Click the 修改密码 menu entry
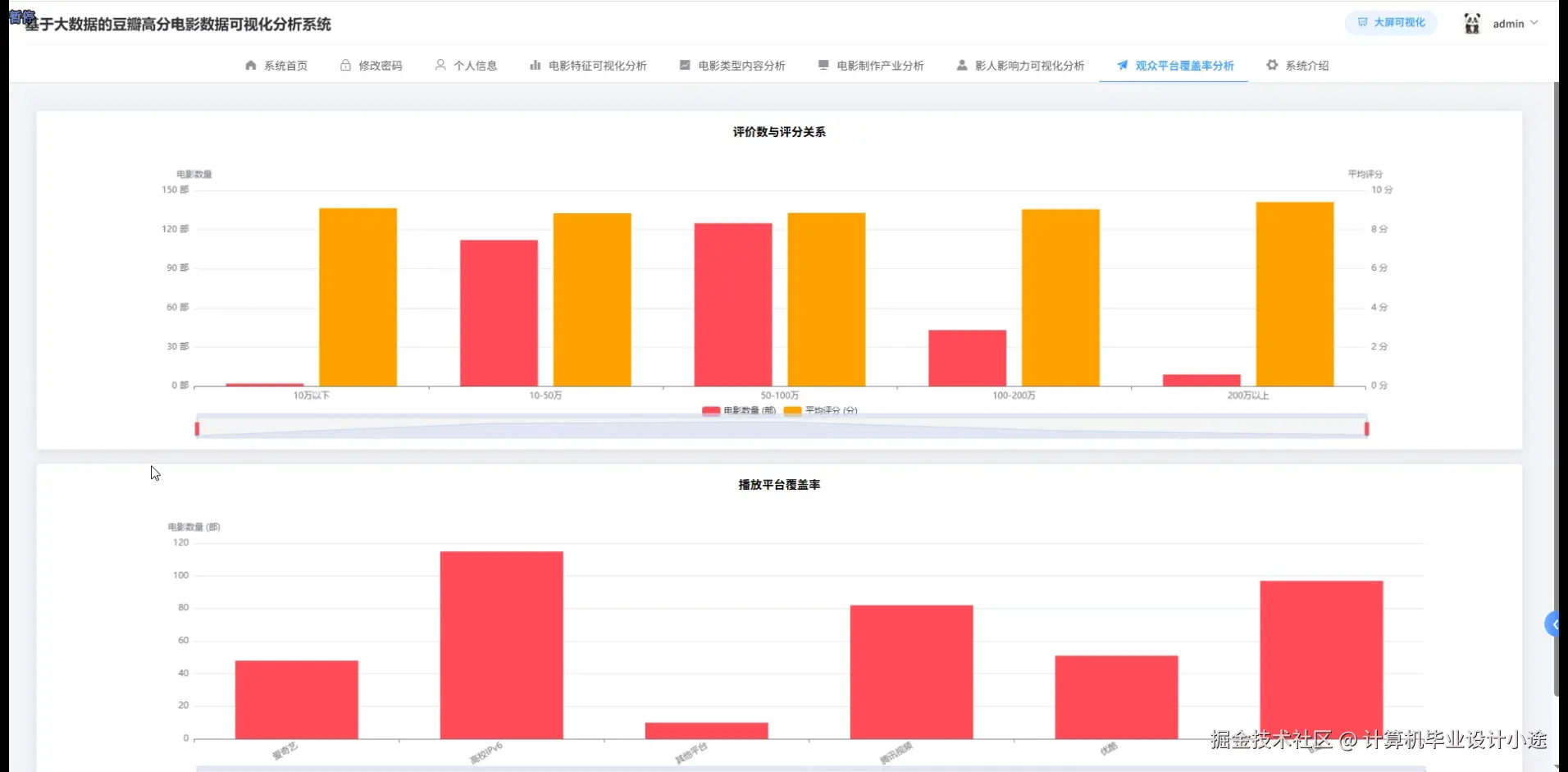Image resolution: width=1568 pixels, height=772 pixels. tap(380, 66)
